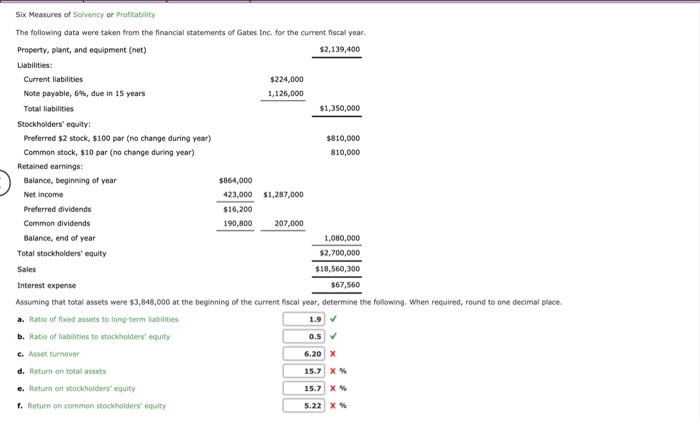Open the Solvency link in the heading
Screen dimensions: 700x421
[88, 15]
